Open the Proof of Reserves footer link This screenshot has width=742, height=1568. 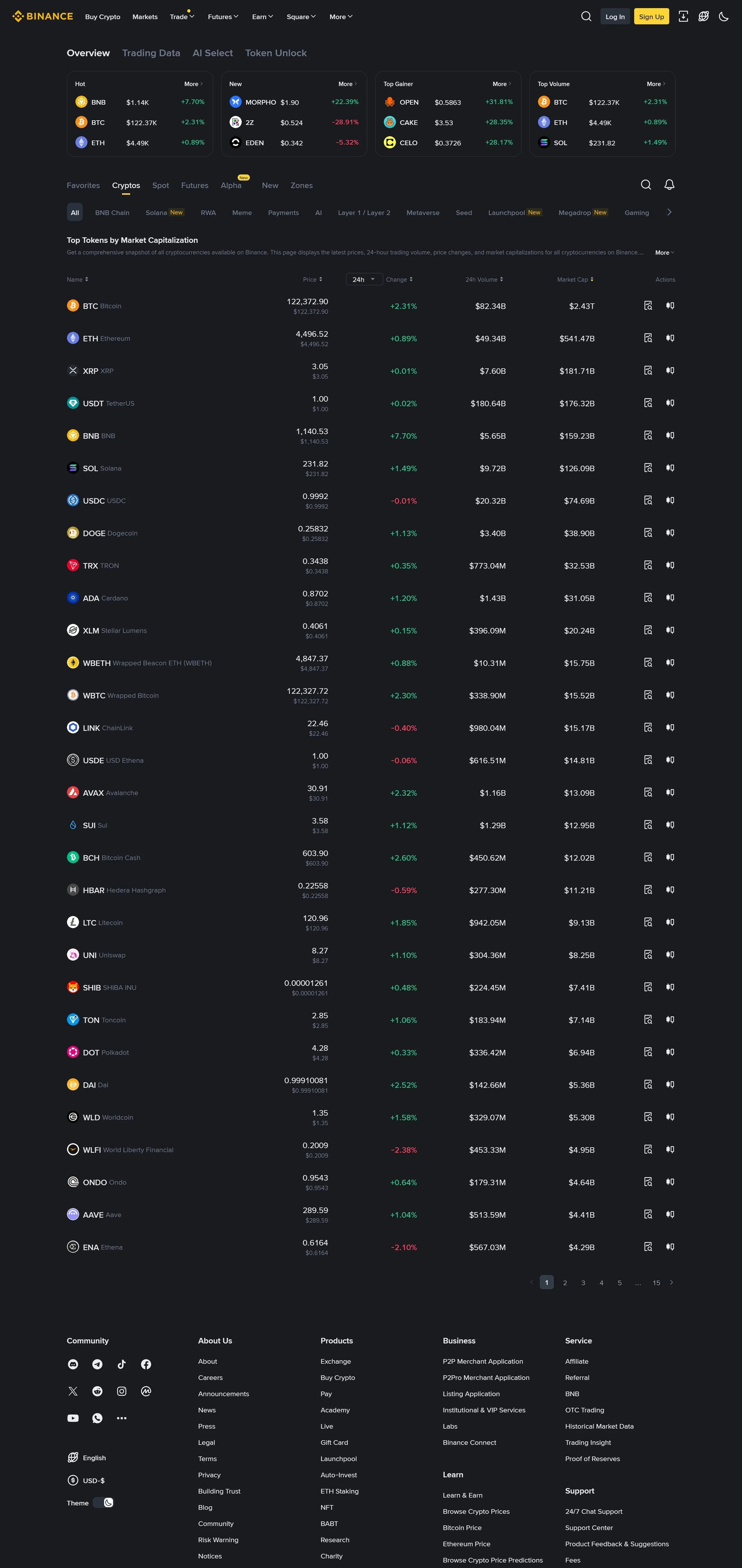pos(592,1458)
